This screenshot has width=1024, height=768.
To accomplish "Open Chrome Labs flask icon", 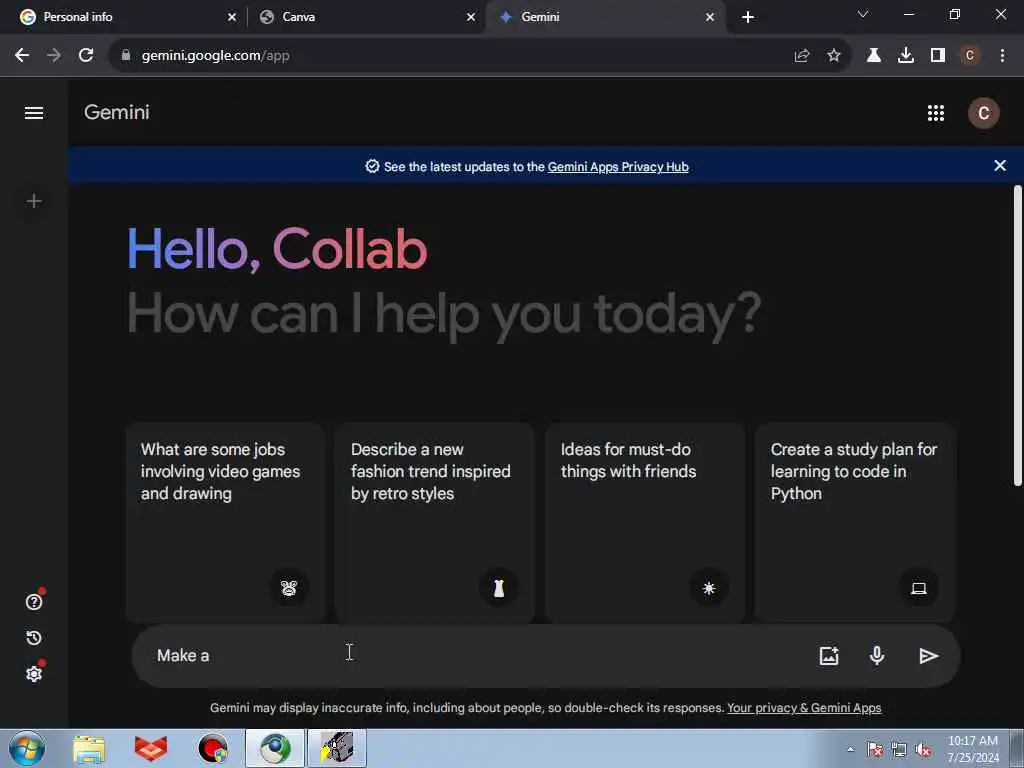I will 874,56.
